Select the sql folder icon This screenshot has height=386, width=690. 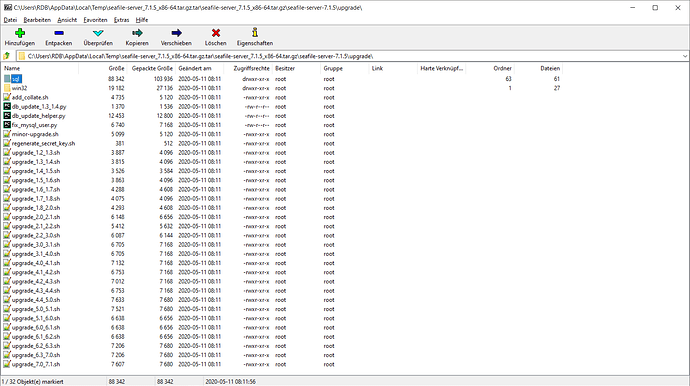point(7,79)
